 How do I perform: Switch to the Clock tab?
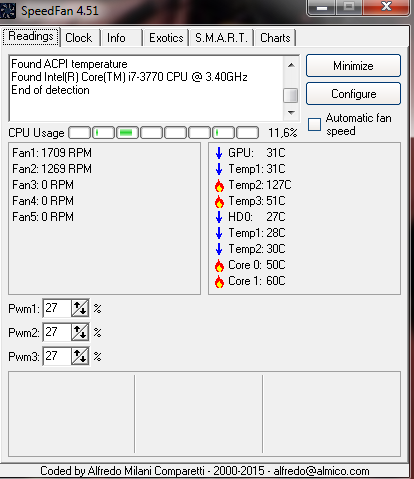click(79, 38)
